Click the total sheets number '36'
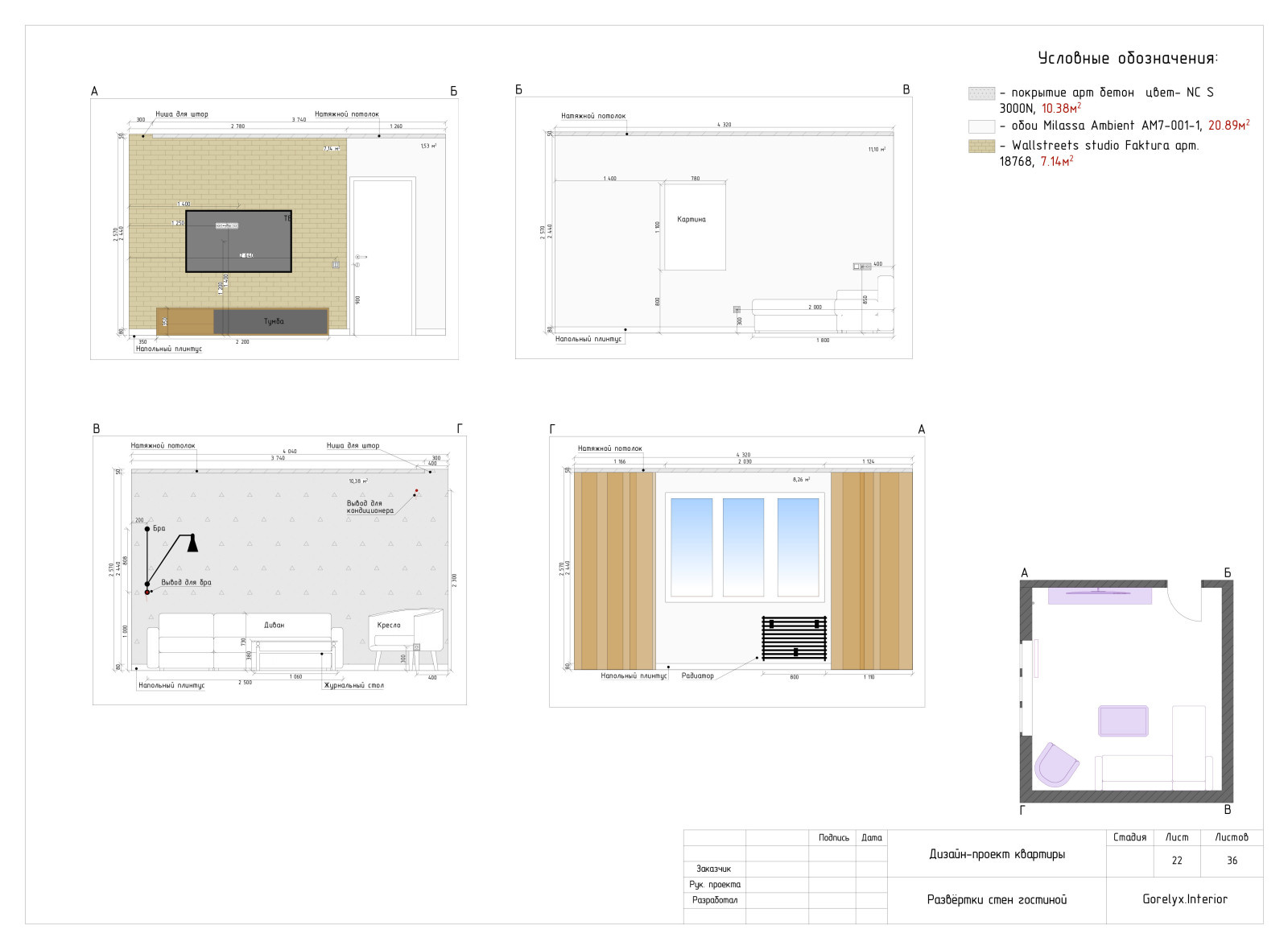Viewport: 1288px width, 950px height. pyautogui.click(x=1232, y=861)
